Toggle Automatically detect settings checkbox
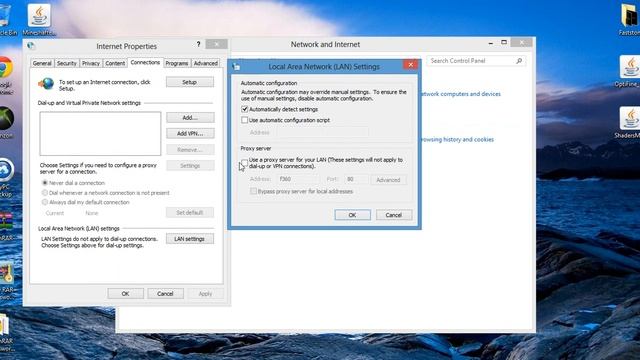The width and height of the screenshot is (640, 360). tap(244, 109)
